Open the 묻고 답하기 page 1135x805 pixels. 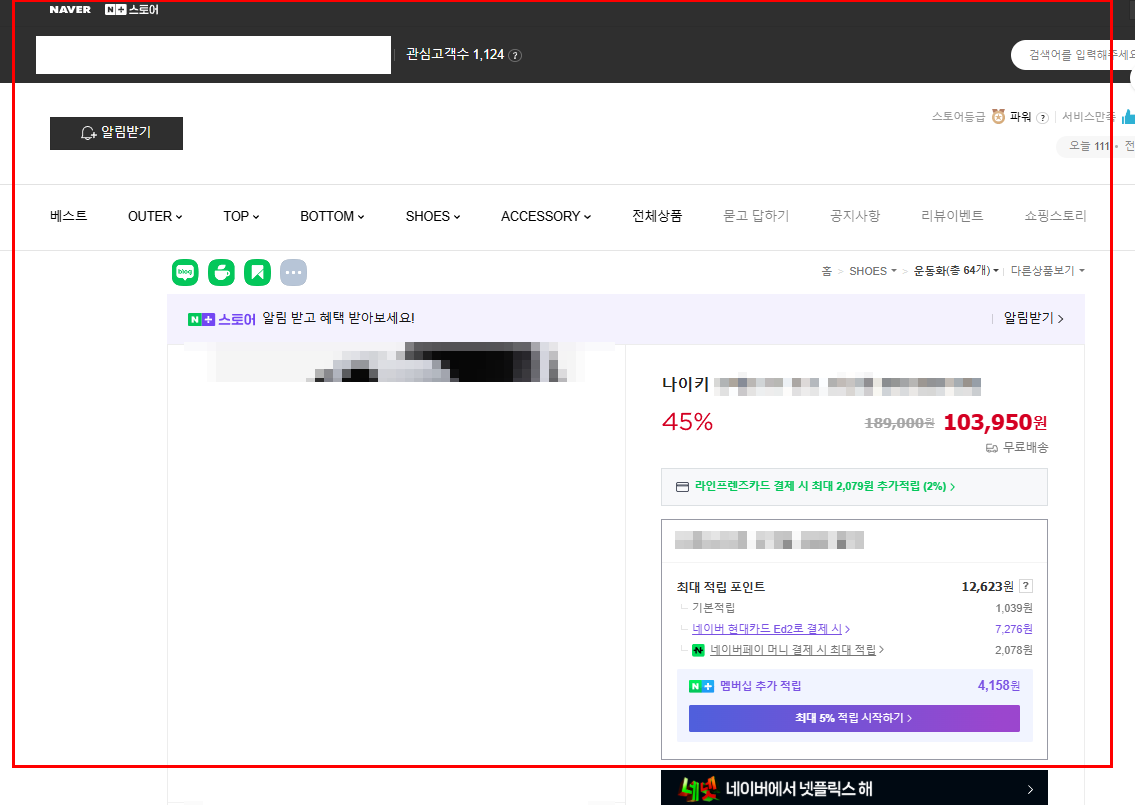[756, 216]
